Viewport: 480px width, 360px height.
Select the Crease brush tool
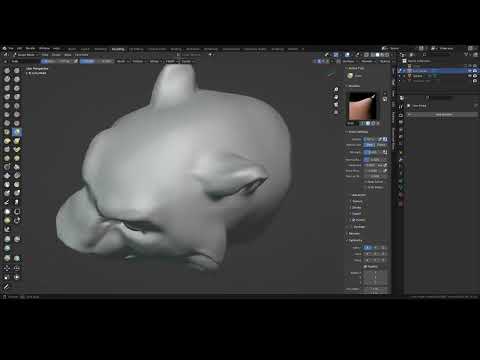(7, 106)
